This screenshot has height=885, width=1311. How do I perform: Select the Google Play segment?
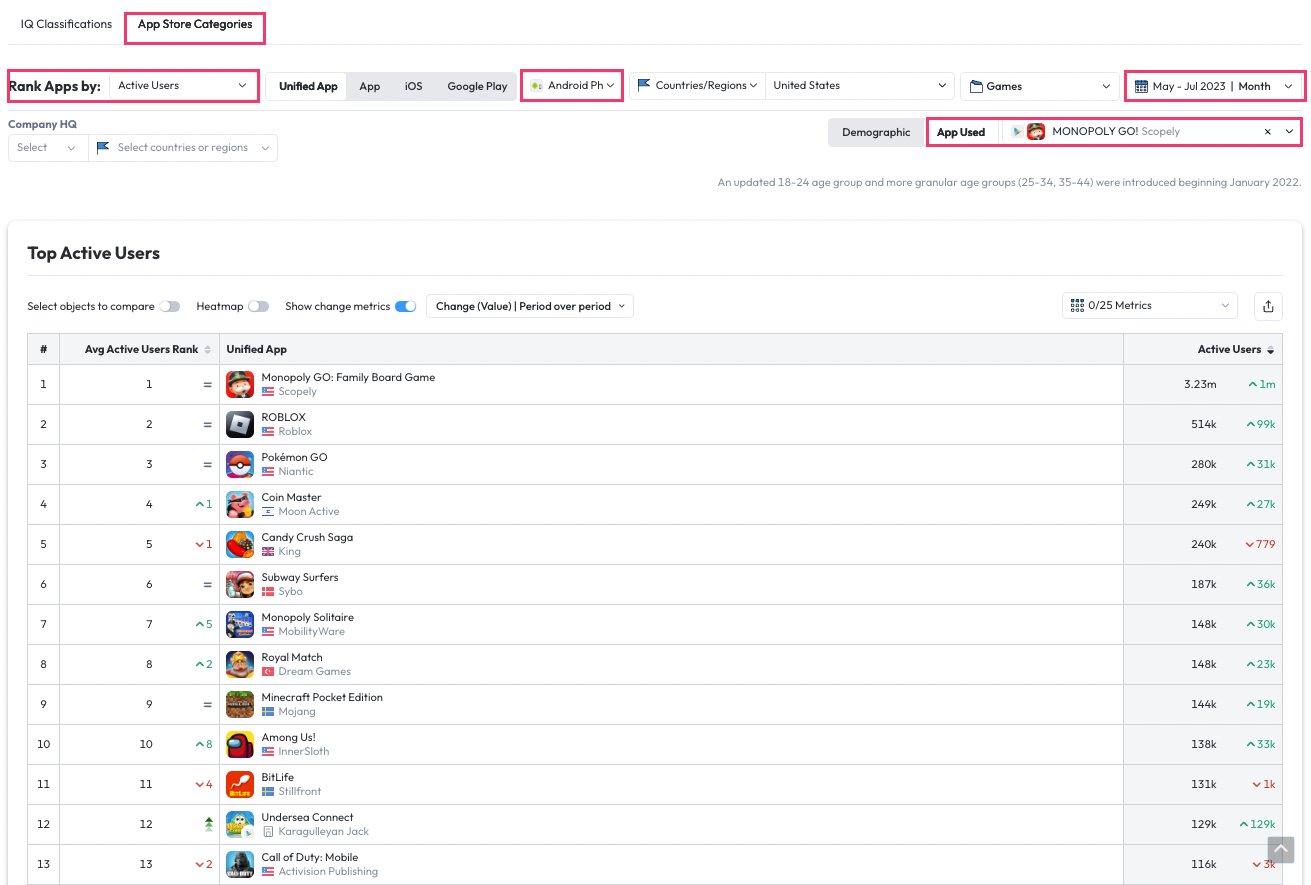(x=477, y=86)
